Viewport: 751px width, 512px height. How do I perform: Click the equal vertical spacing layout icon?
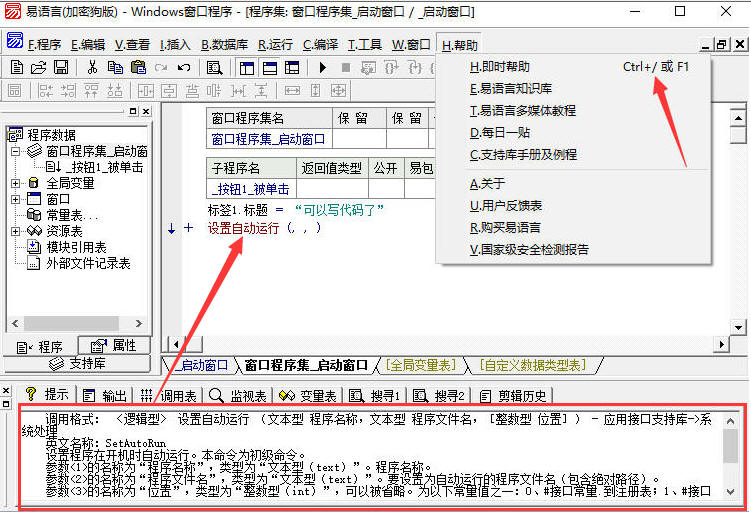(x=261, y=91)
